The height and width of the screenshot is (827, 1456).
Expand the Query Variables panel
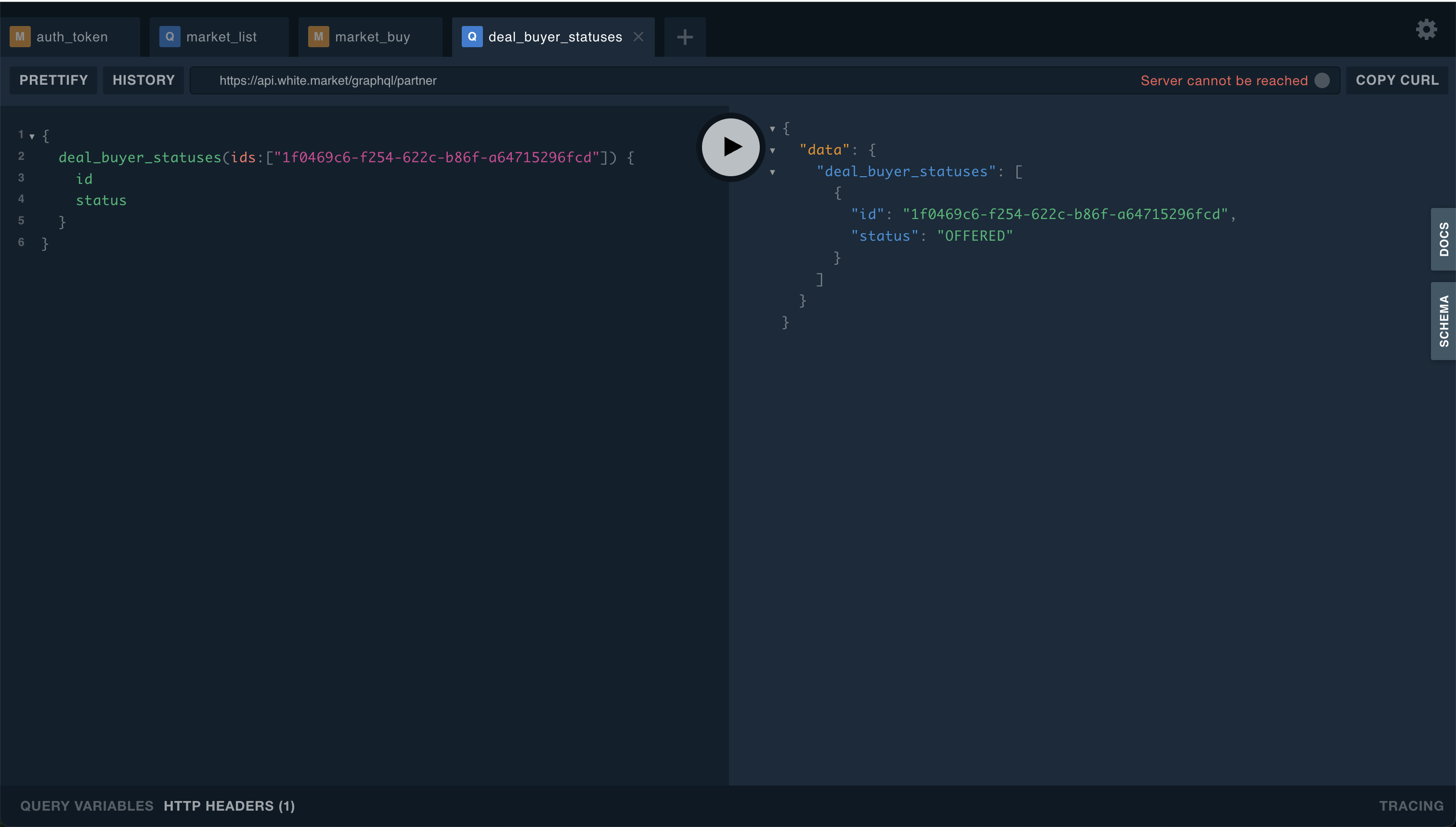pos(87,806)
